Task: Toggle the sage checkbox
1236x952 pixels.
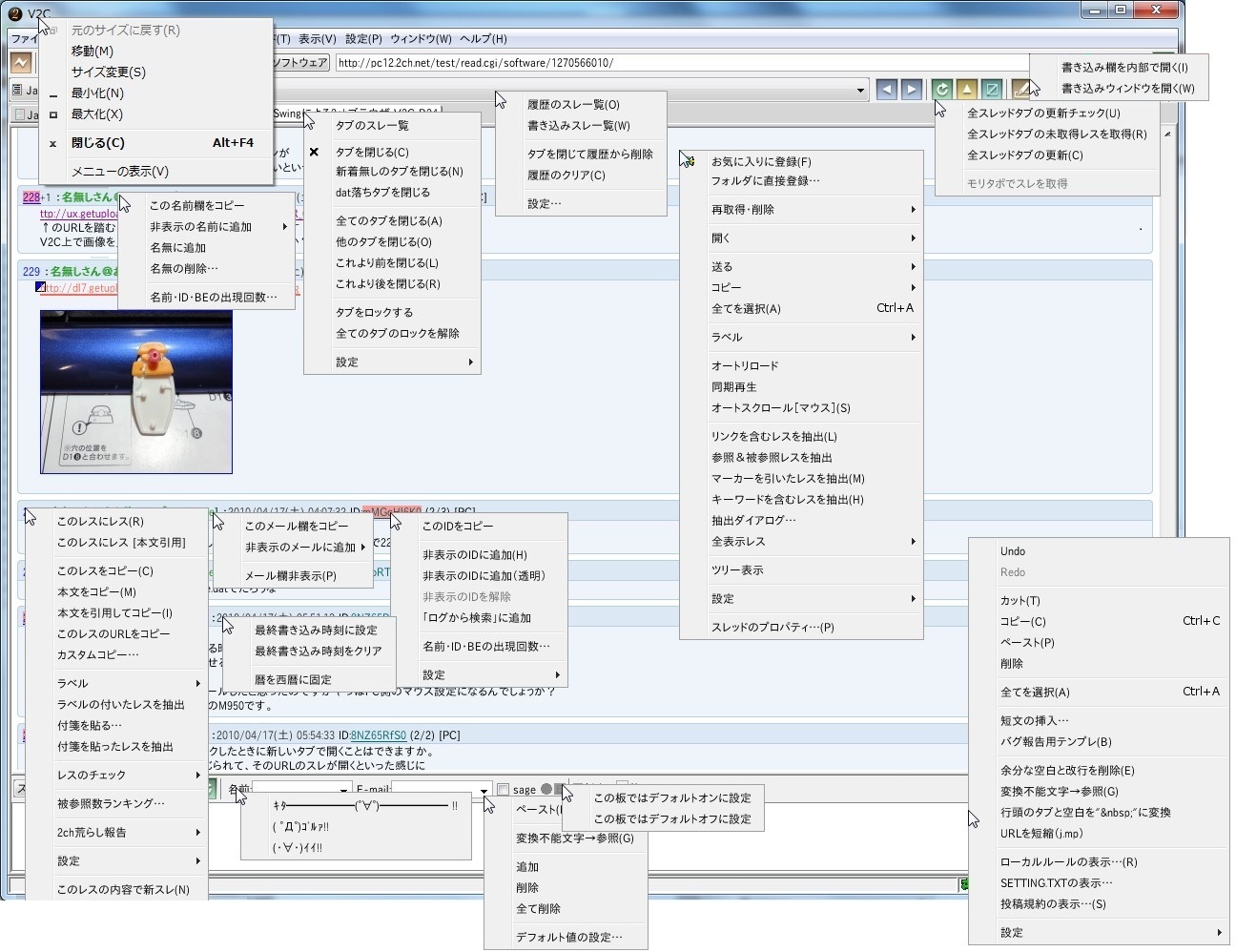Action: pos(503,790)
